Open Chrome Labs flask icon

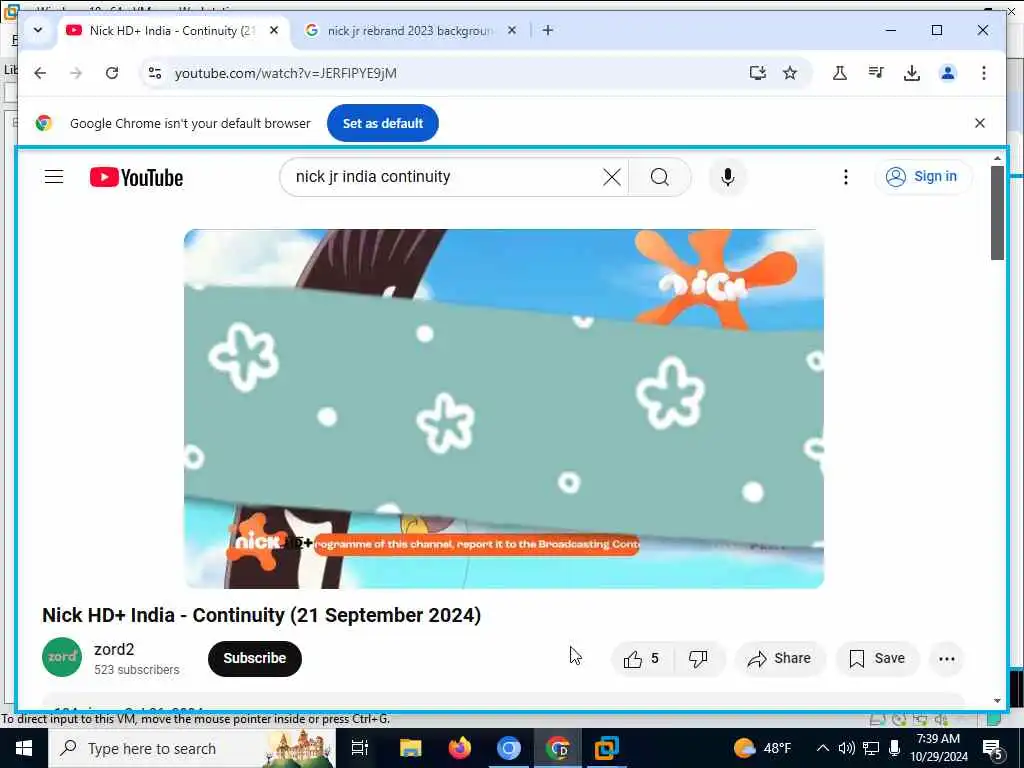tap(840, 73)
